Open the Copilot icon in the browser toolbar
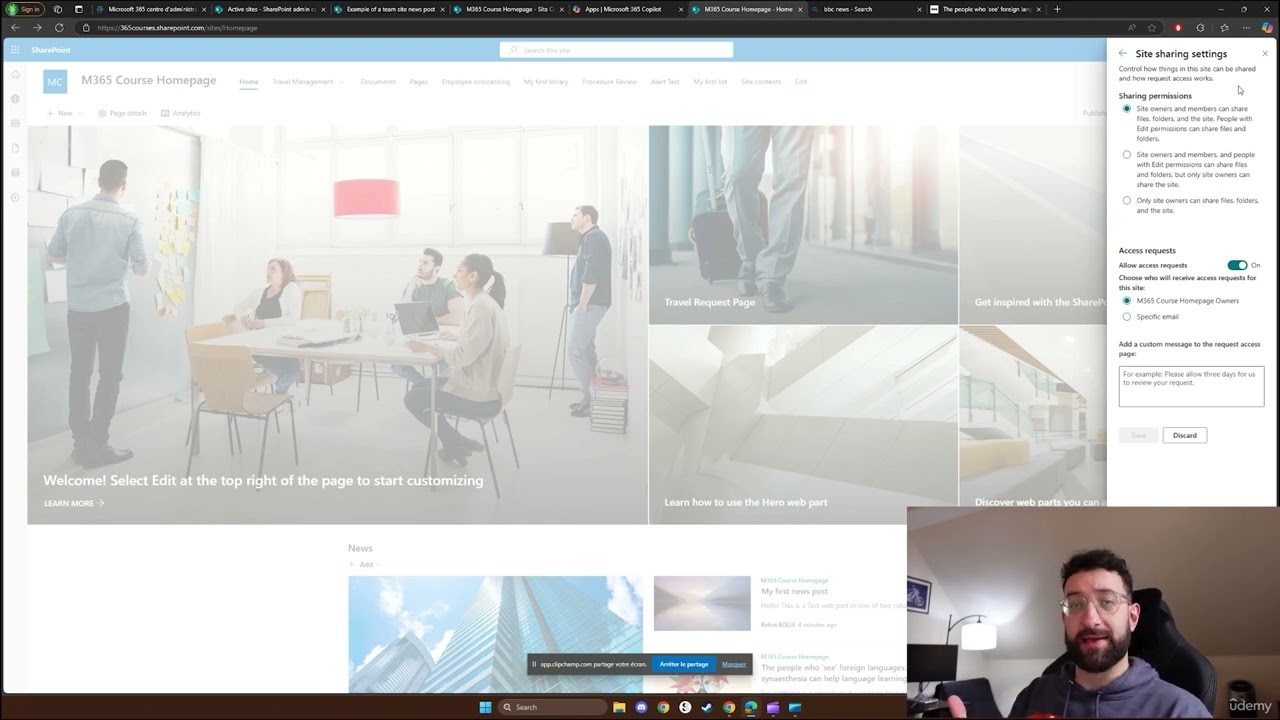 tap(1267, 28)
